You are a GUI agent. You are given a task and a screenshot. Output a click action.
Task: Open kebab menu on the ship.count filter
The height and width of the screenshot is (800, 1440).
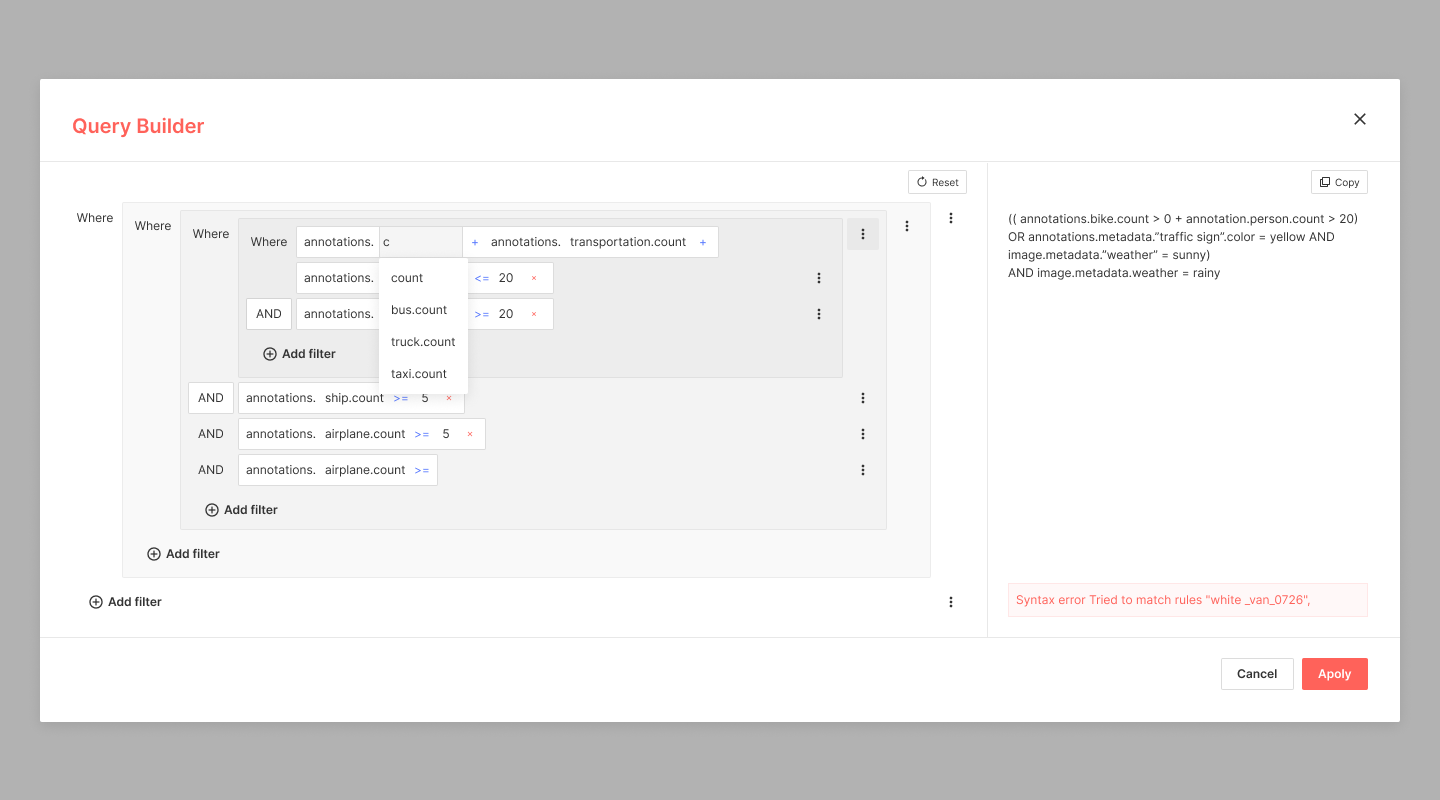pos(863,397)
